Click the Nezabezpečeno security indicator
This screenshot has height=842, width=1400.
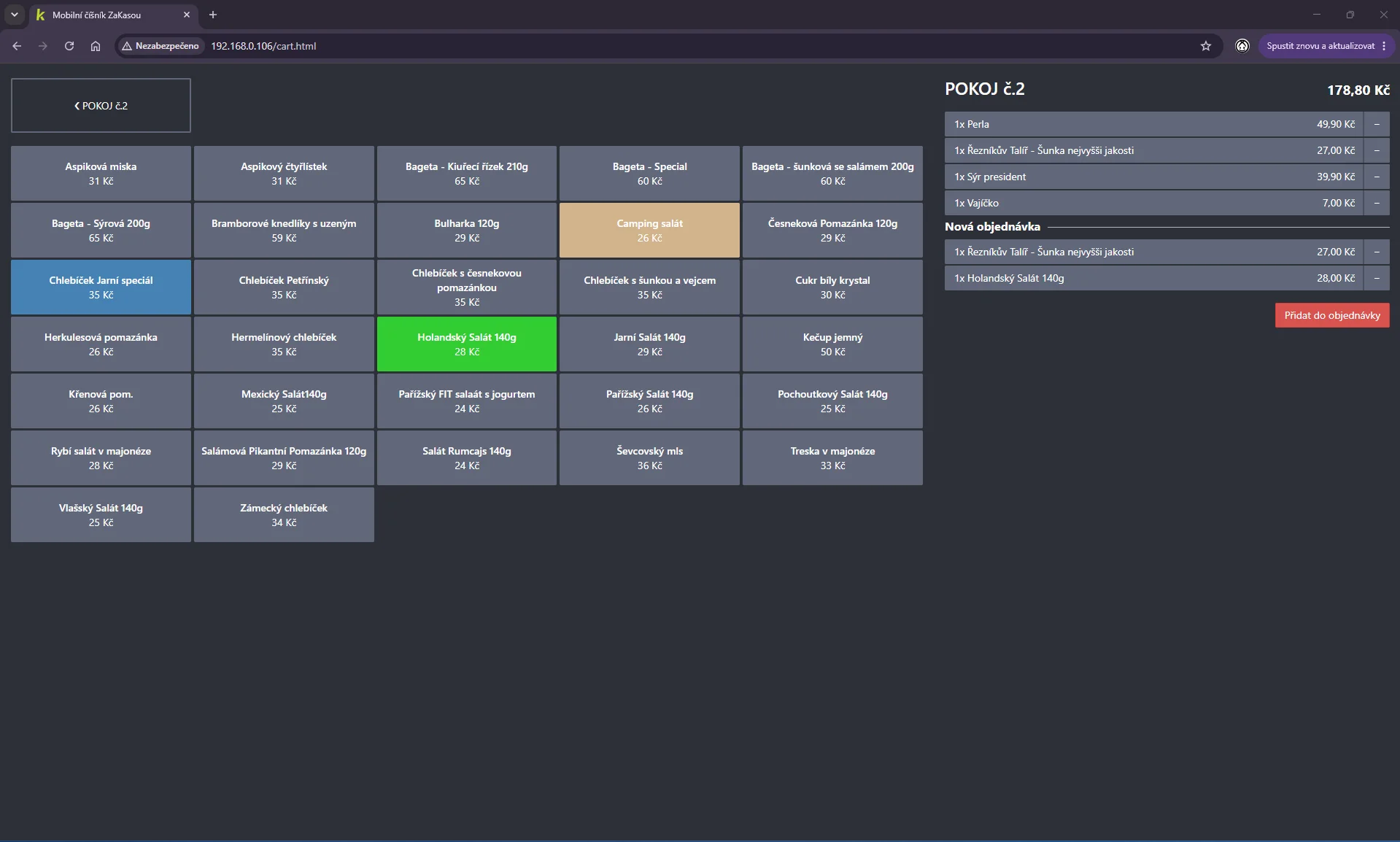161,46
